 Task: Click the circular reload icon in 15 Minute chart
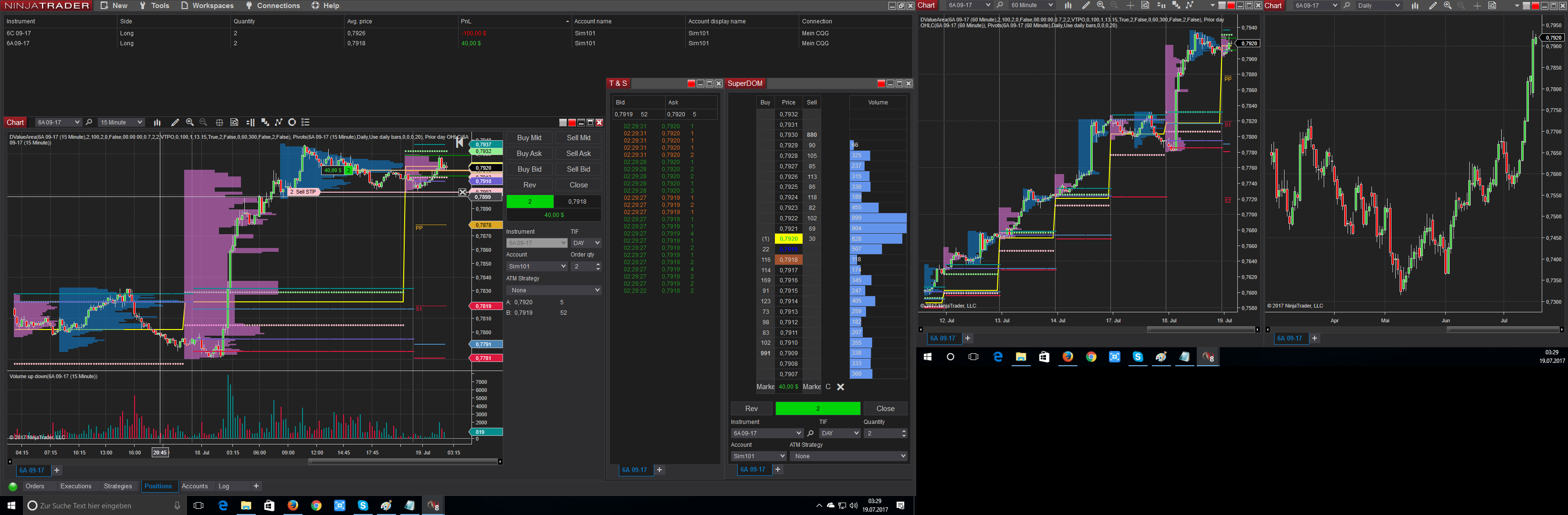pyautogui.click(x=292, y=122)
